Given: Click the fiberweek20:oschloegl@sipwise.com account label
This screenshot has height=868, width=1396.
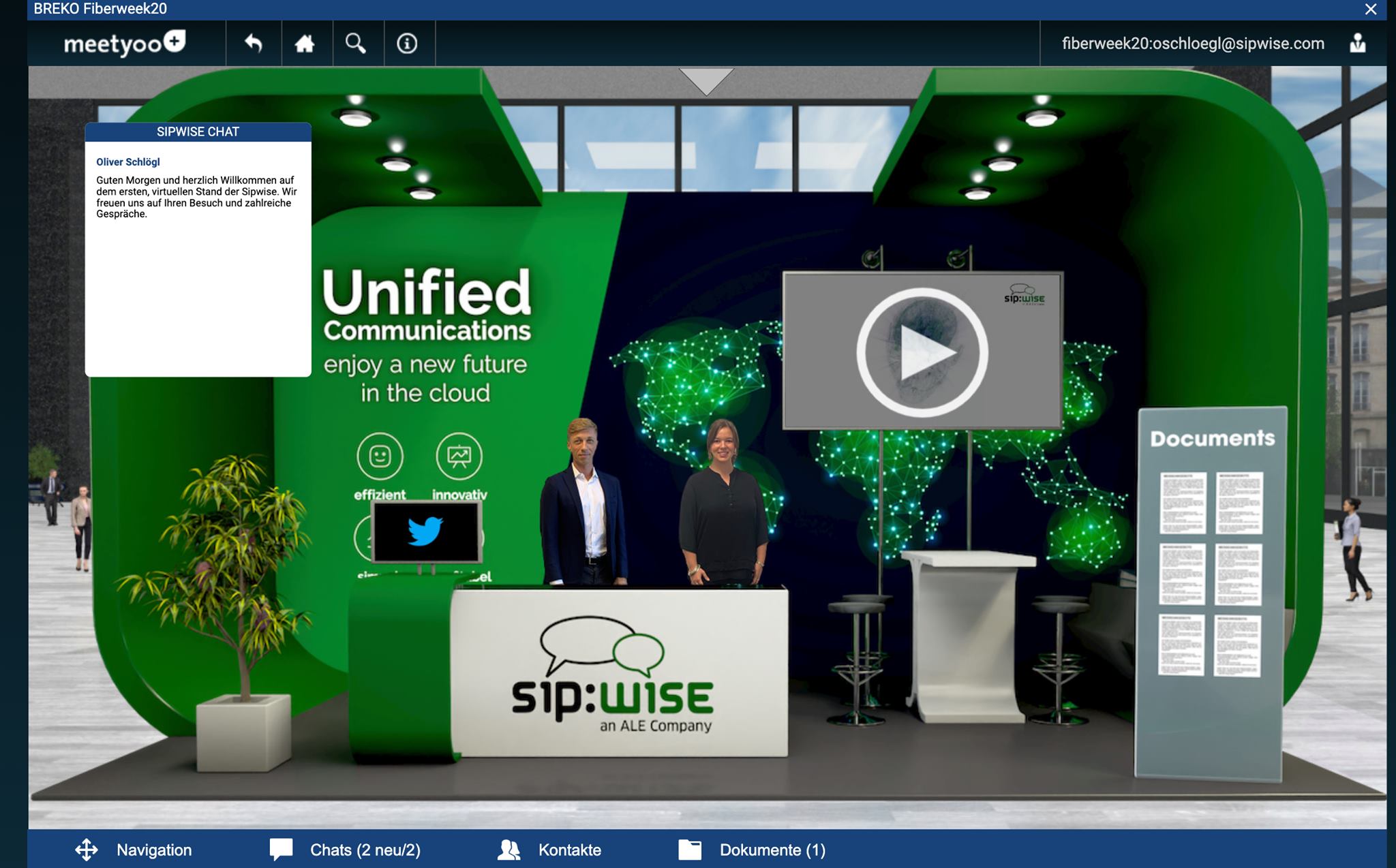Looking at the screenshot, I should coord(1193,44).
